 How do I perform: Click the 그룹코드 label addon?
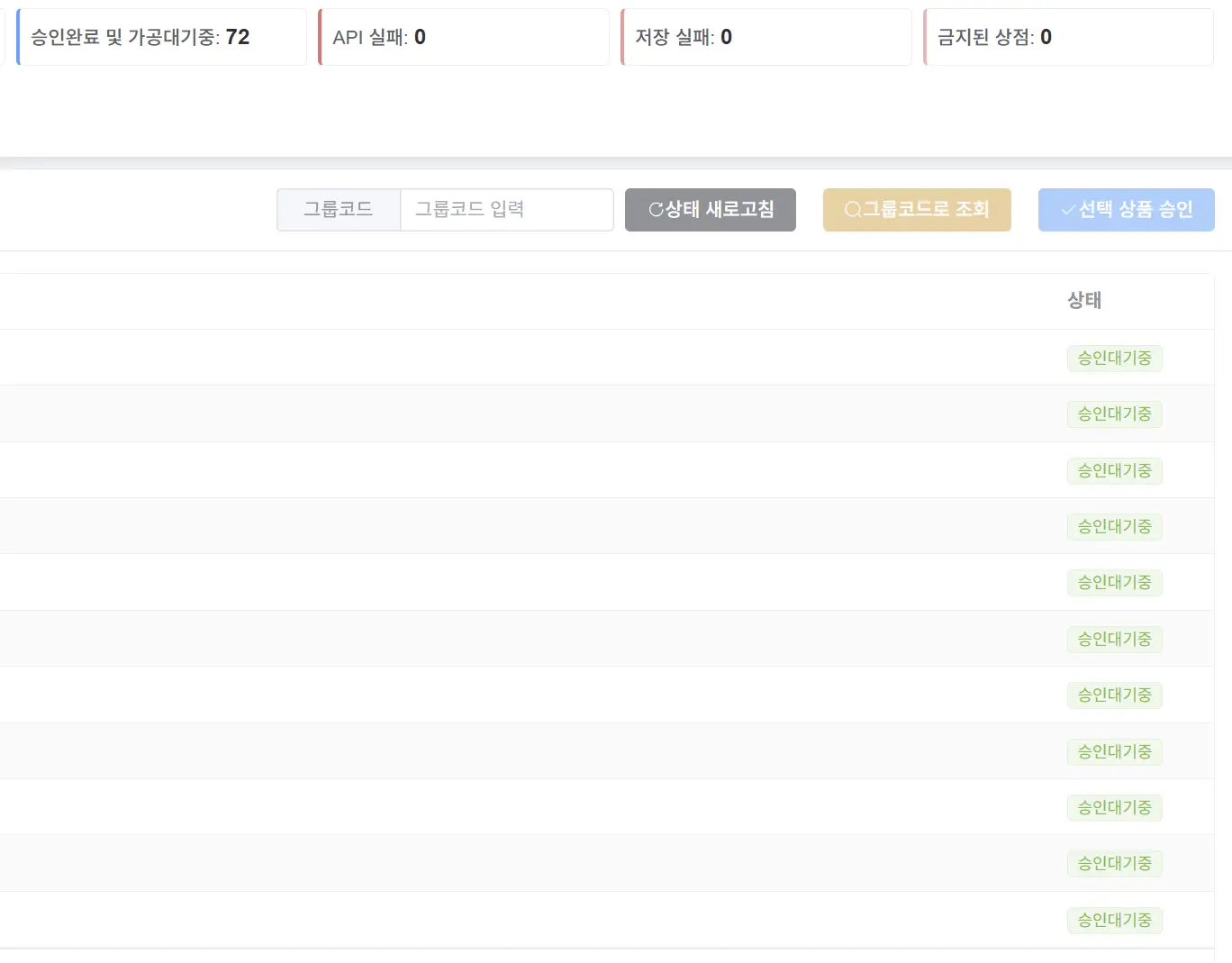[339, 210]
